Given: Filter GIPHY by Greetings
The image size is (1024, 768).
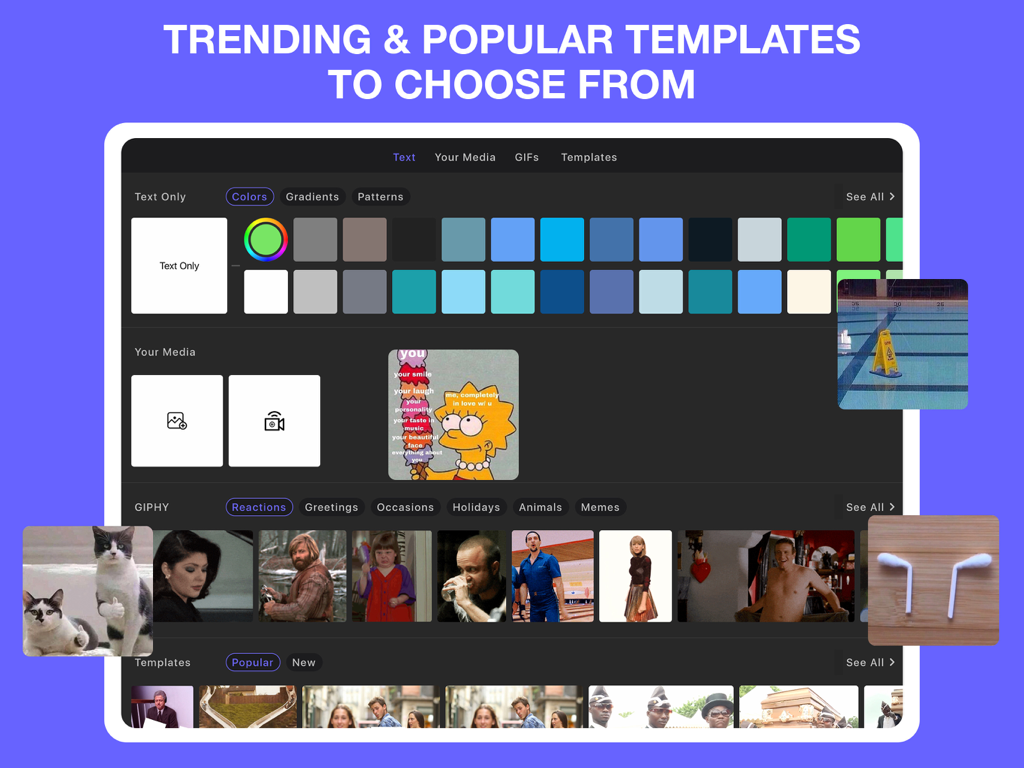Looking at the screenshot, I should tap(331, 507).
